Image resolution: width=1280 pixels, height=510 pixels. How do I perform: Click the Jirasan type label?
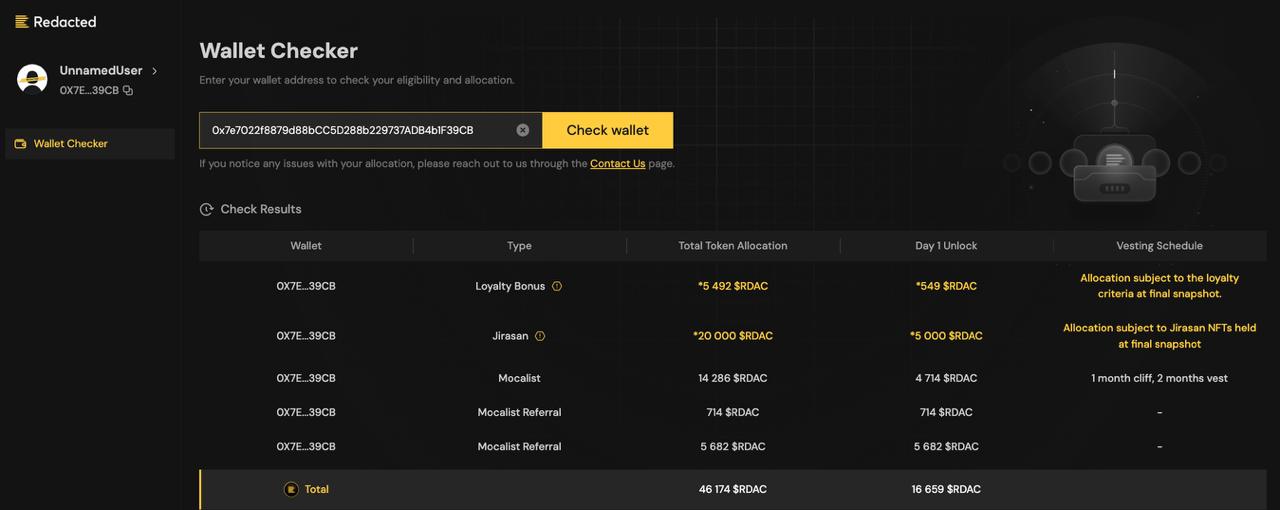pyautogui.click(x=510, y=336)
